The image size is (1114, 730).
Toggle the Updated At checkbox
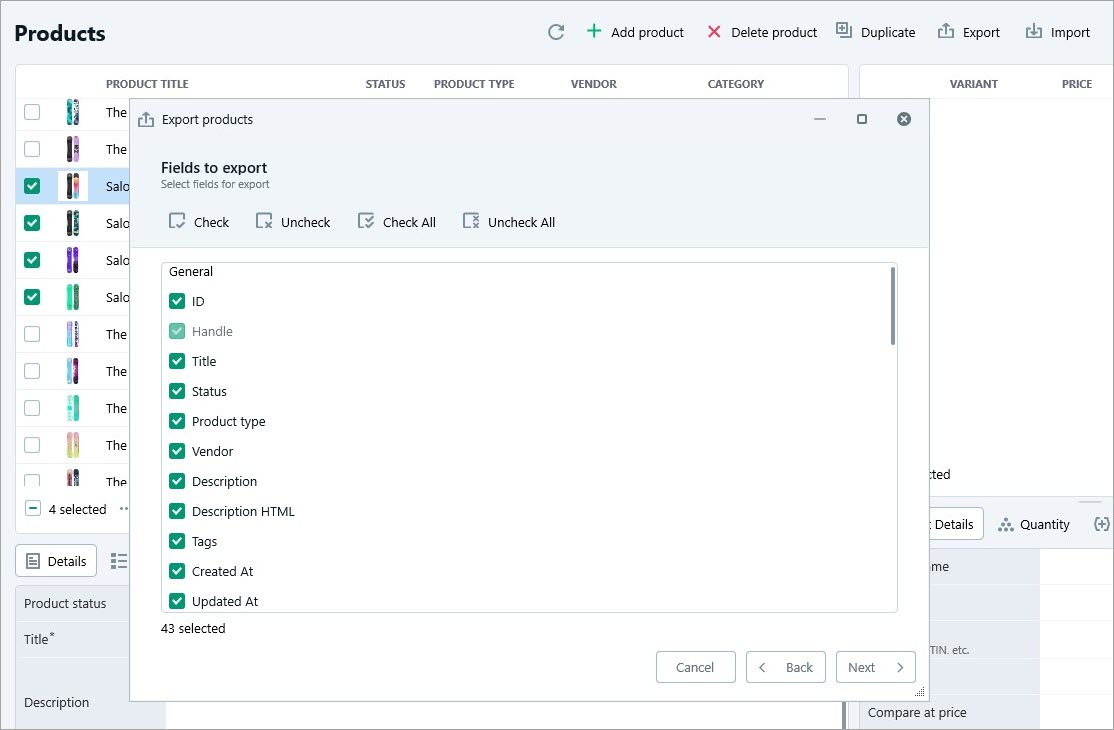pos(177,601)
